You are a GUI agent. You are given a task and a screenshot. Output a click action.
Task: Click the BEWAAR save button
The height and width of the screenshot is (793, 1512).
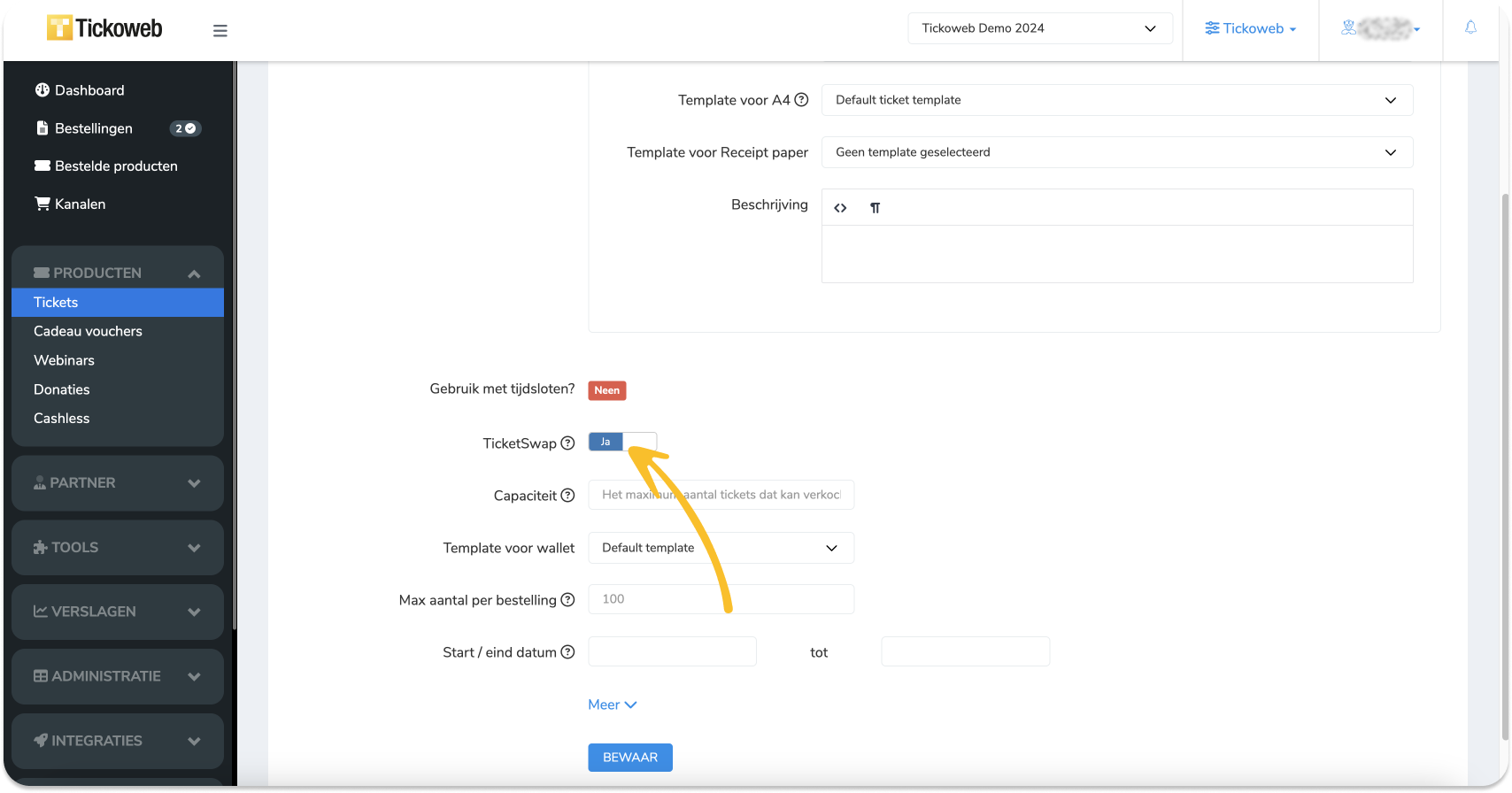click(x=630, y=758)
